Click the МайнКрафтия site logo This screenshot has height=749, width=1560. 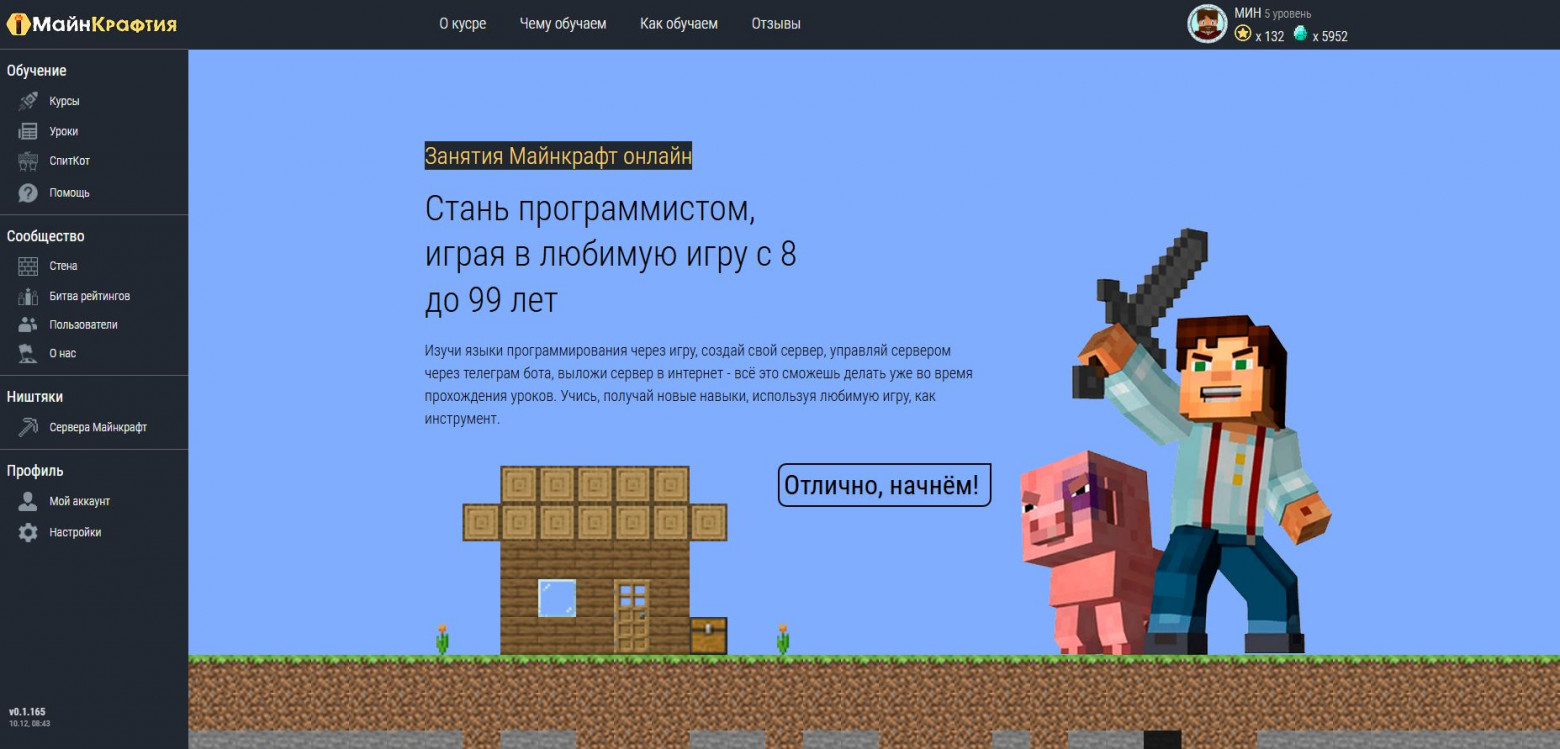click(90, 23)
